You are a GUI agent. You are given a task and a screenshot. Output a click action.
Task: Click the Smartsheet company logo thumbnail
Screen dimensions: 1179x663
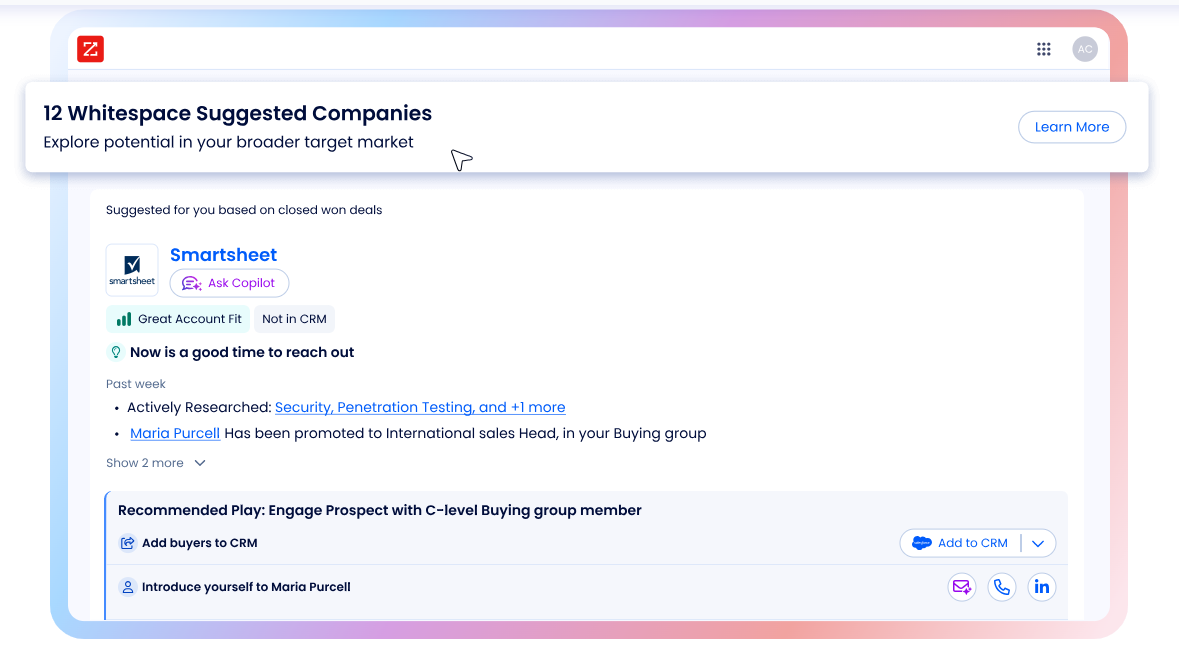point(132,269)
